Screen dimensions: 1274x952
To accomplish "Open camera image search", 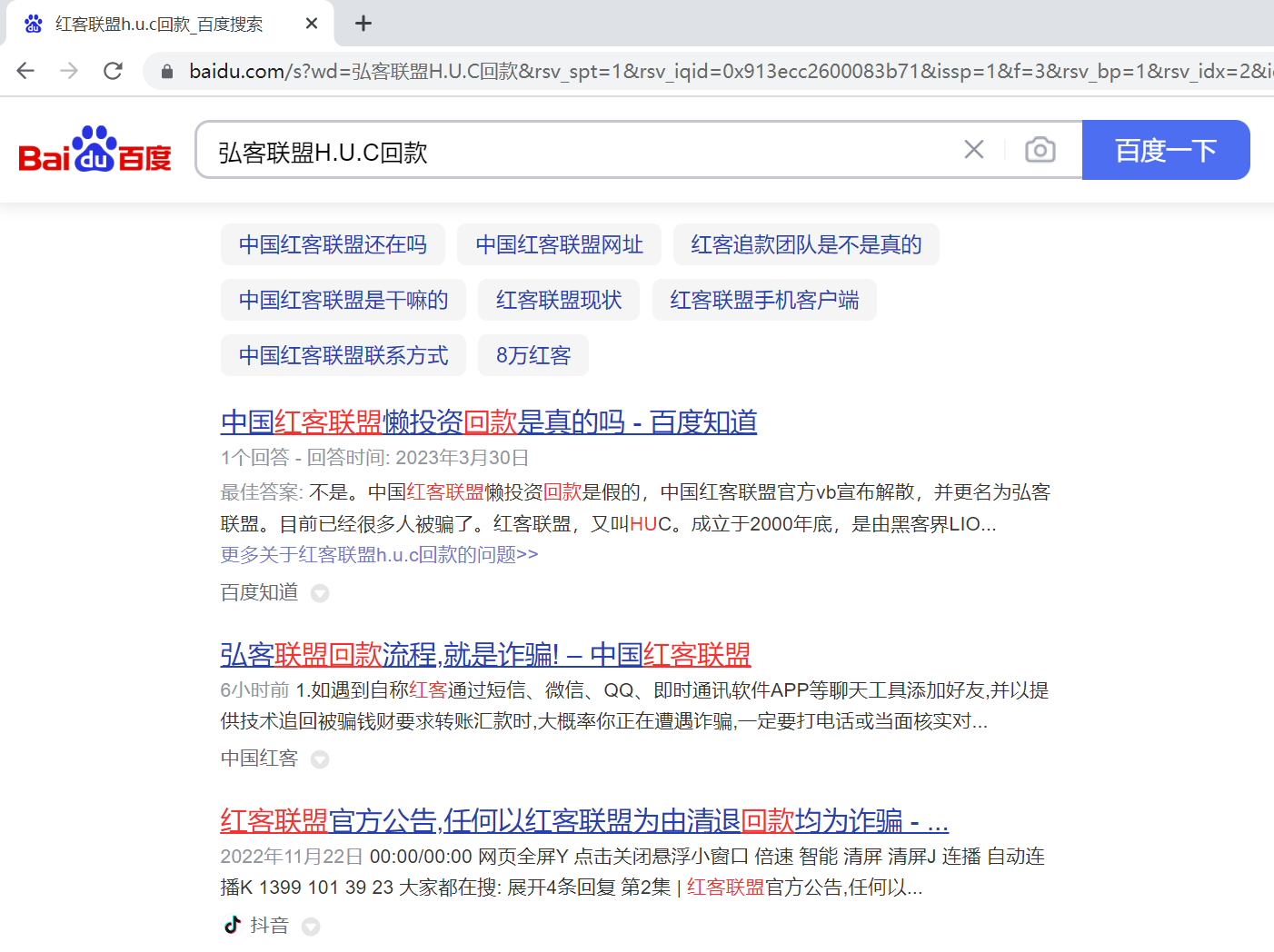I will pos(1040,150).
